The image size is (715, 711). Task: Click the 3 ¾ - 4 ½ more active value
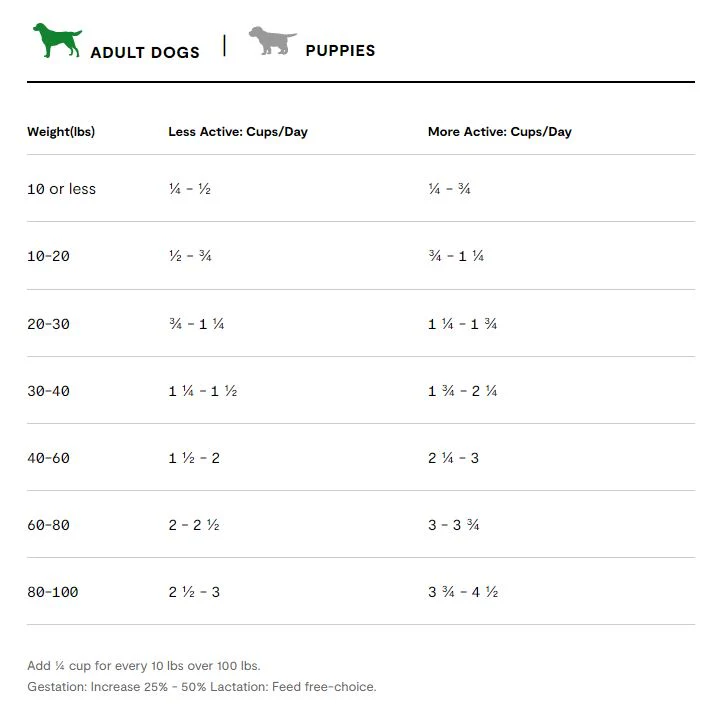click(x=463, y=592)
